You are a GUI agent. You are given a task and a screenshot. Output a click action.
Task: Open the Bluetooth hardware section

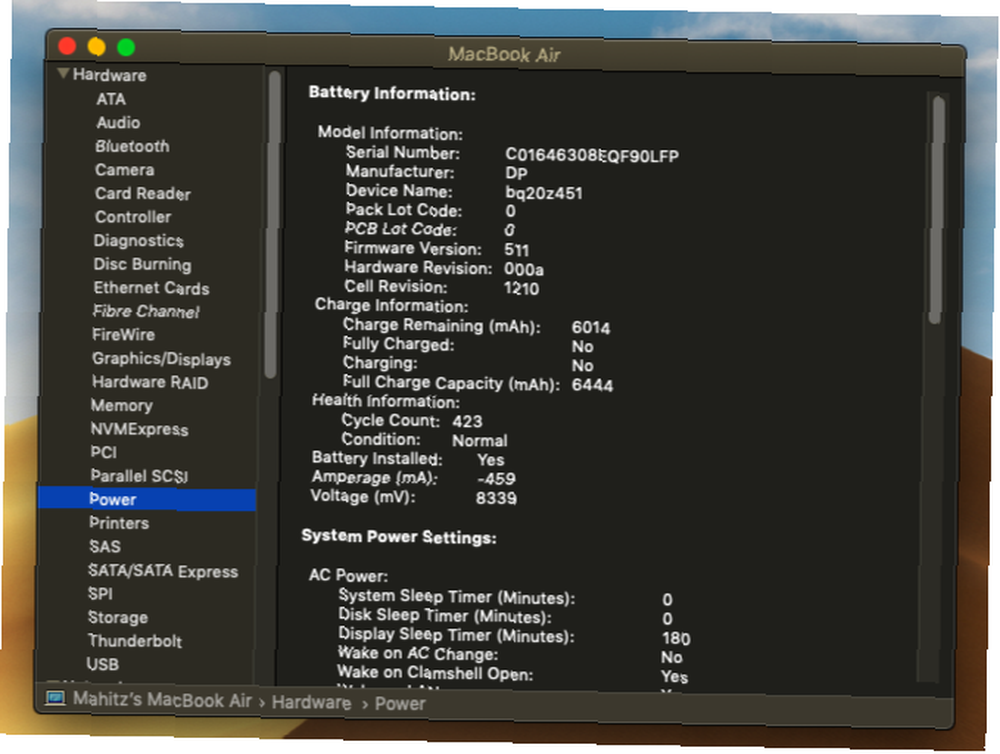(132, 146)
